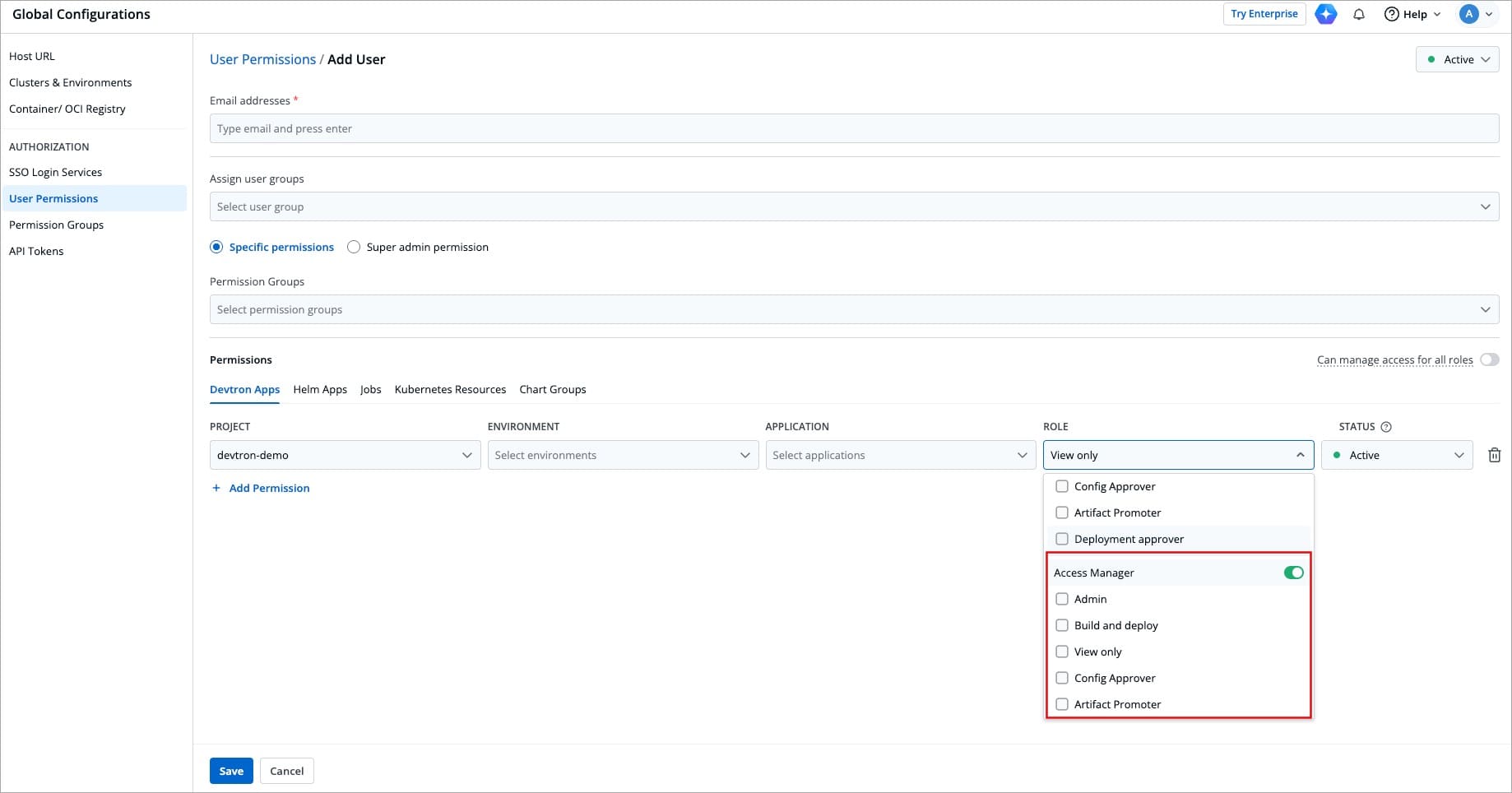
Task: Switch to Kubernetes Resources tab
Action: (450, 389)
